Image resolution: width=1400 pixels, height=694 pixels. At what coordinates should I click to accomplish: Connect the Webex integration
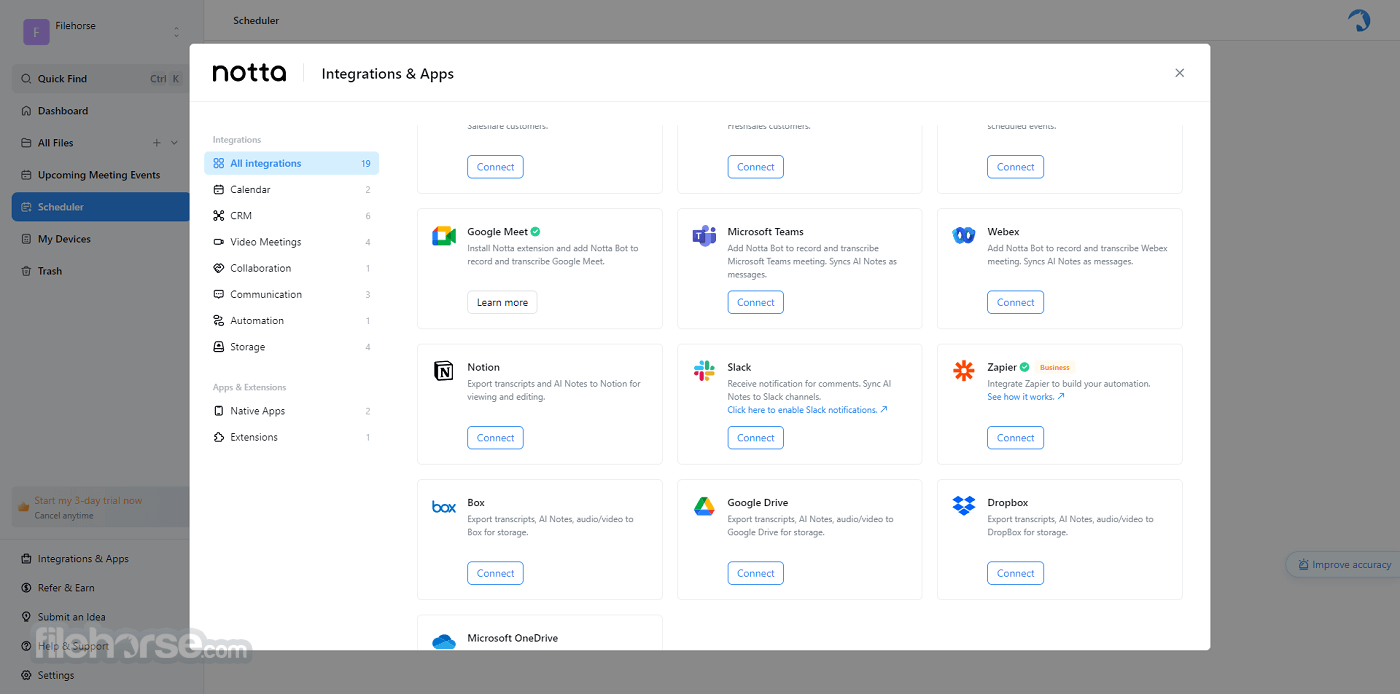point(1015,302)
